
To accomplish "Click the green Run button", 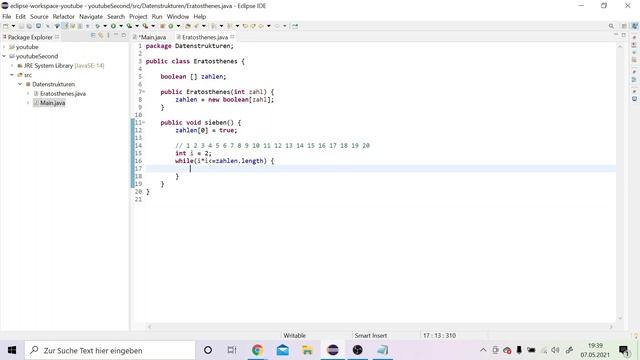I will (113, 26).
